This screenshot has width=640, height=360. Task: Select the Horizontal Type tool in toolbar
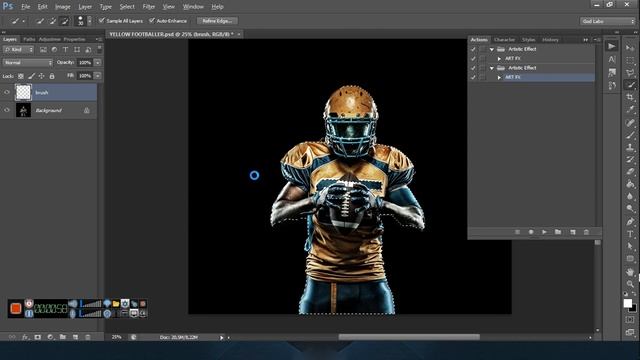(630, 234)
